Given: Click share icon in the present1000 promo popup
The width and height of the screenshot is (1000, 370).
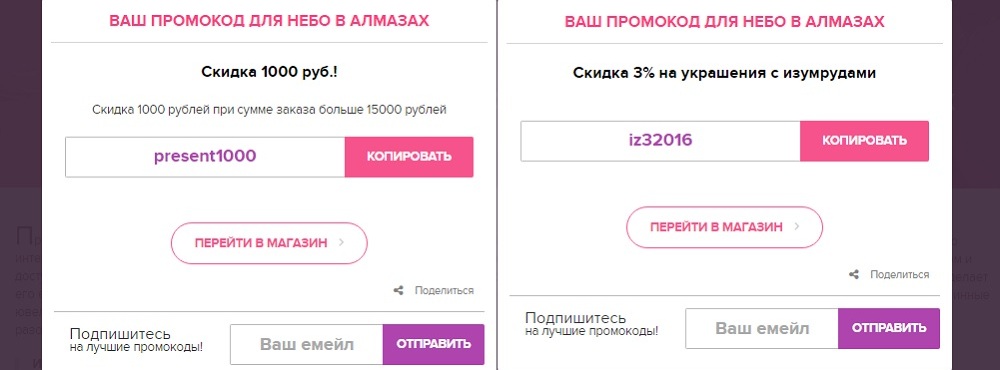Looking at the screenshot, I should (399, 290).
